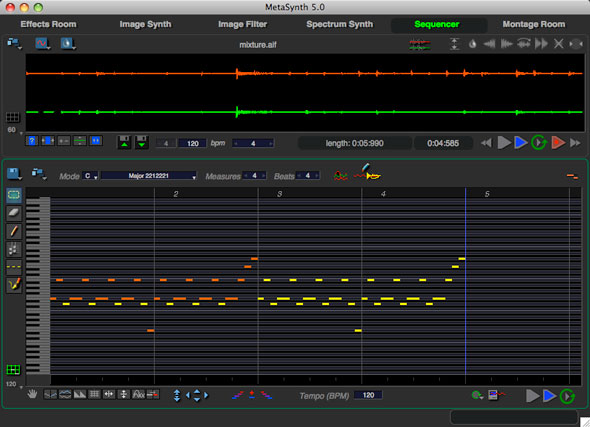This screenshot has width=590, height=427.
Task: Click the grid icon left of the waveform
Action: click(12, 117)
